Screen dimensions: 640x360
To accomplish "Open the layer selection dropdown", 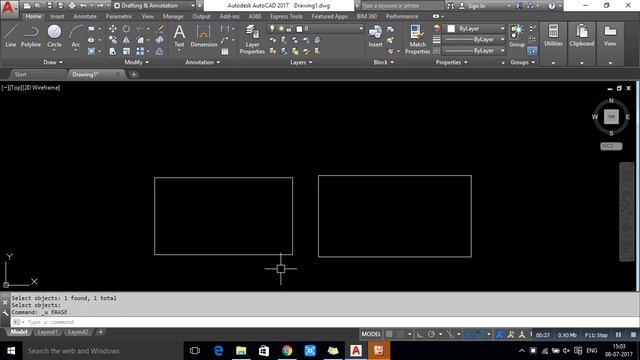I will tap(315, 29).
